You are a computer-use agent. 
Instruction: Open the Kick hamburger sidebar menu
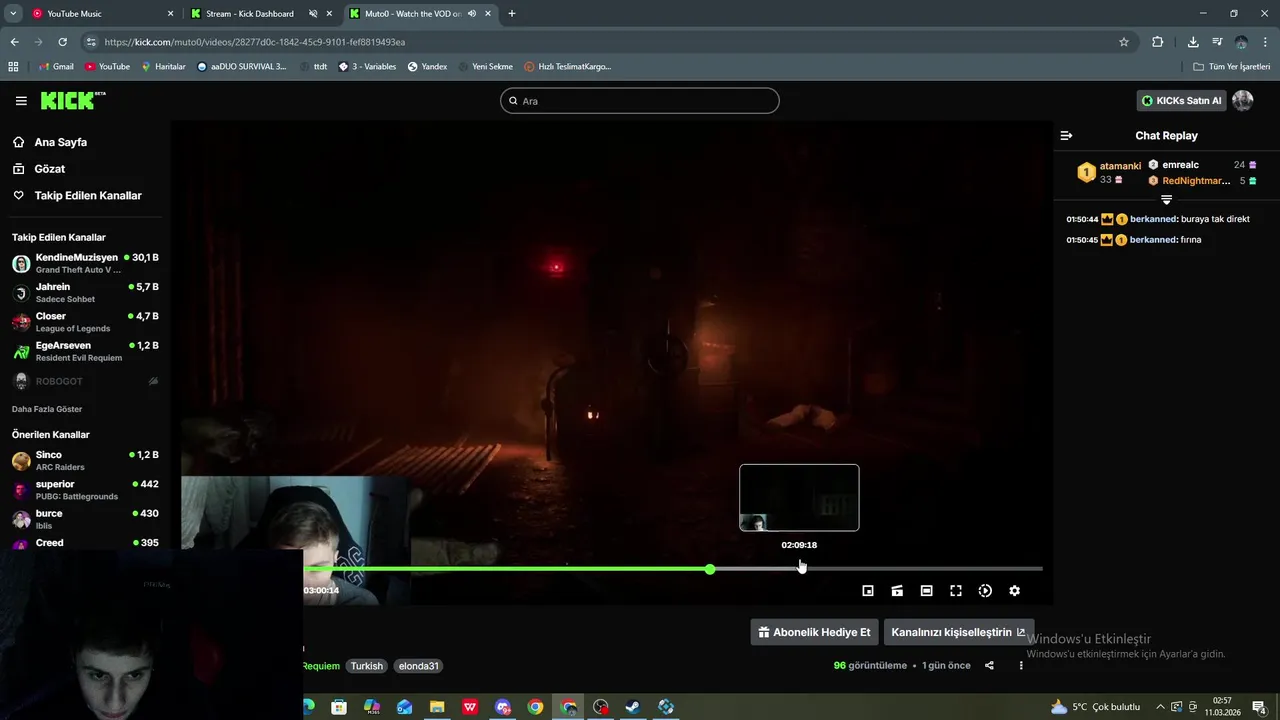click(21, 101)
